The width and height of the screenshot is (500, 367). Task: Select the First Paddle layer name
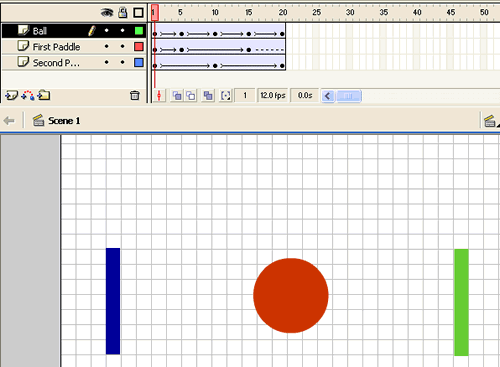pos(56,47)
